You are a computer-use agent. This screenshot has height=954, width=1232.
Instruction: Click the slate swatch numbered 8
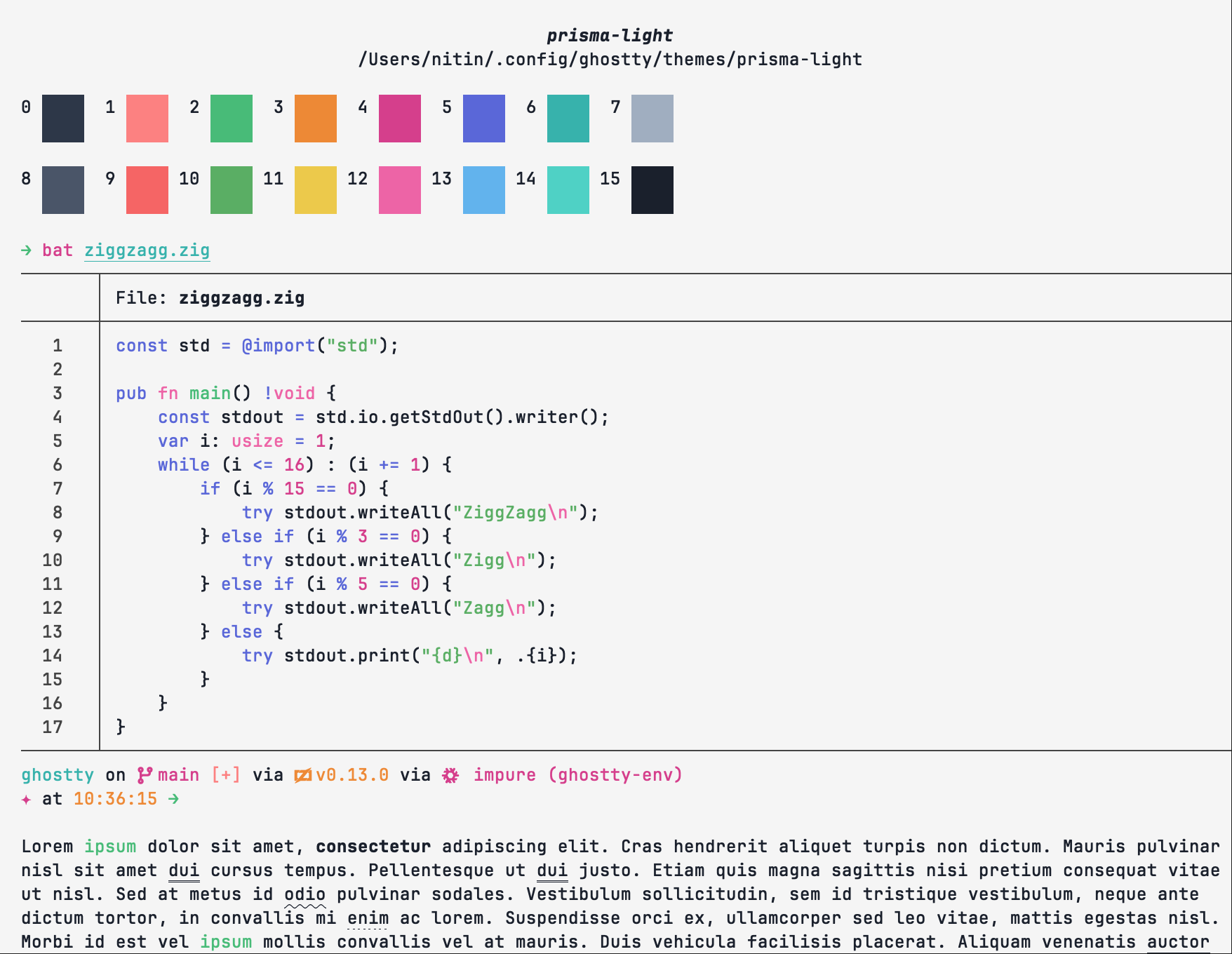[x=63, y=190]
